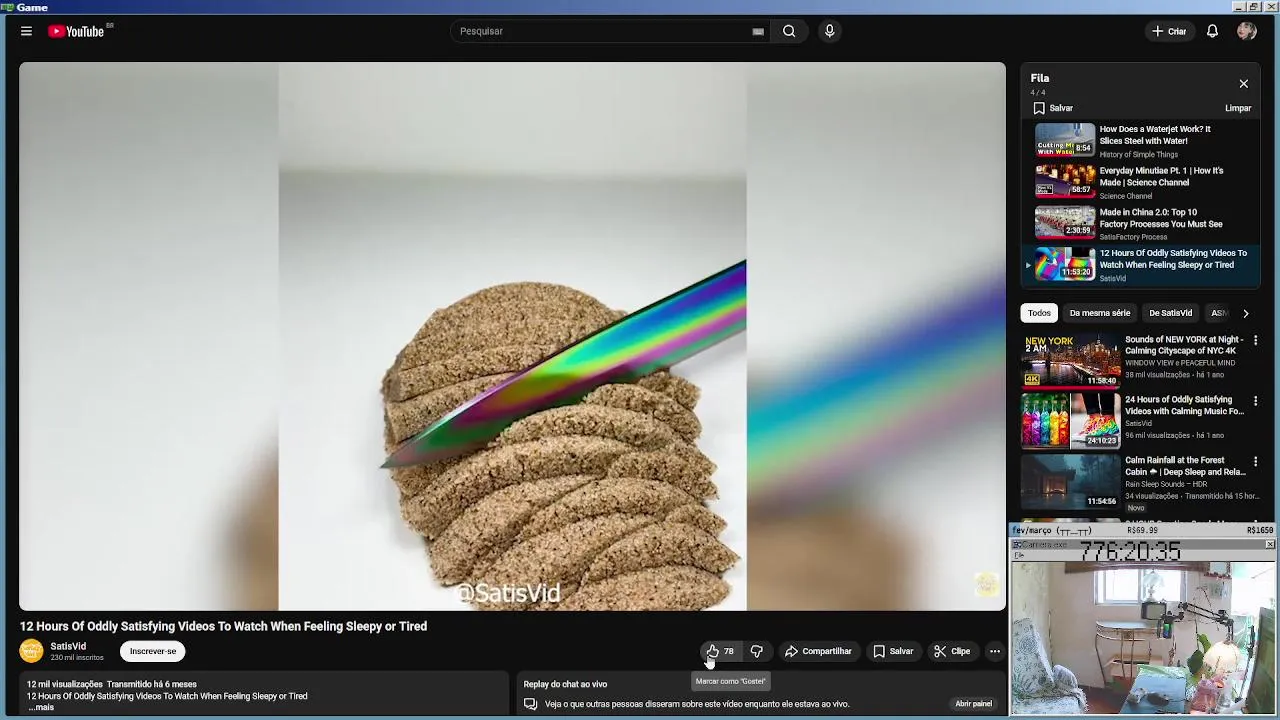The width and height of the screenshot is (1280, 720).
Task: Click the 'Replay do chat ao vivo' heading
Action: (x=565, y=684)
